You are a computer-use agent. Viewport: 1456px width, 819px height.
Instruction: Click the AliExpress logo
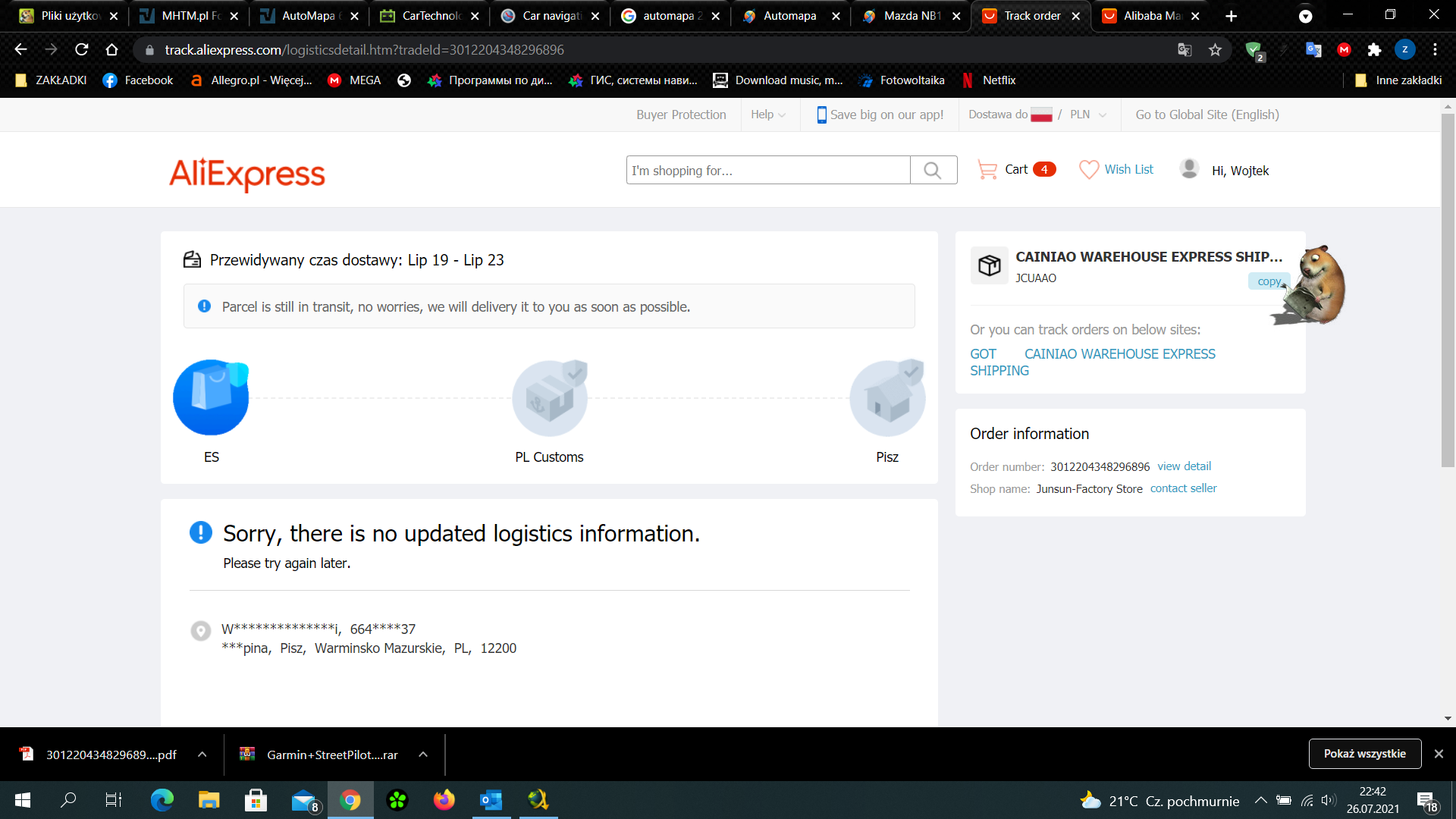coord(247,174)
